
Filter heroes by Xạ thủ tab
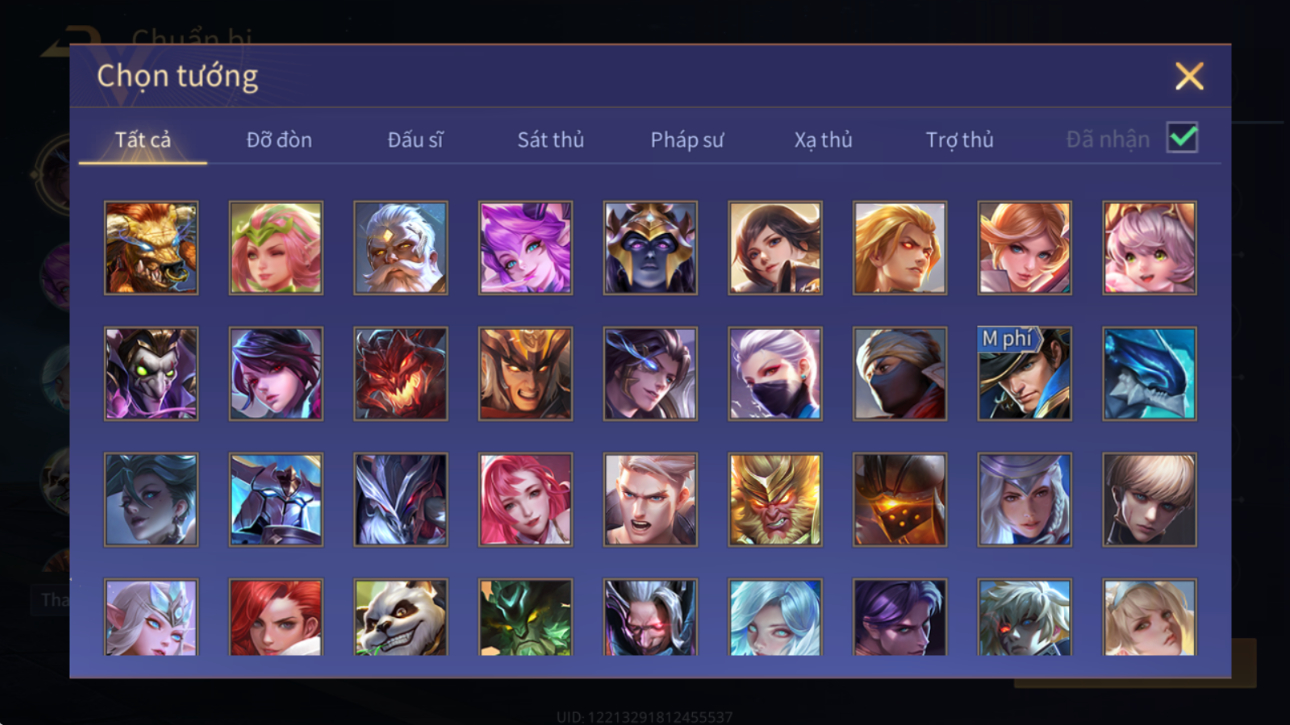(x=823, y=140)
